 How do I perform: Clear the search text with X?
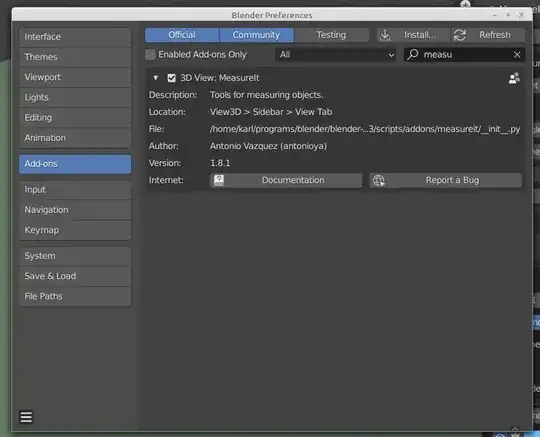coord(517,55)
